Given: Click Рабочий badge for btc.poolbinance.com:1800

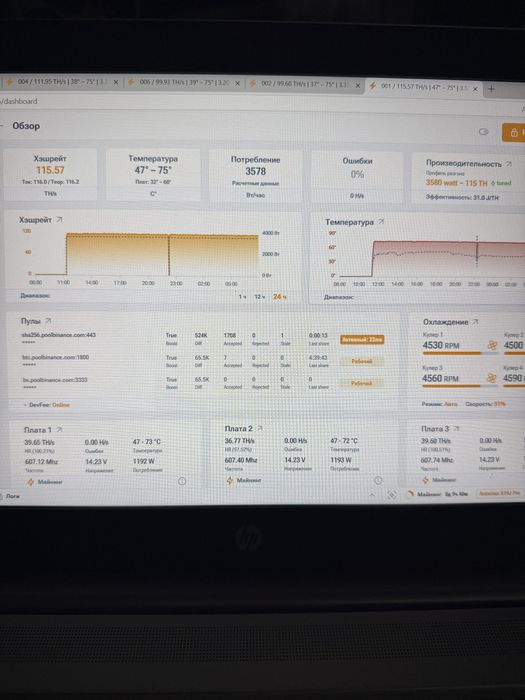Looking at the screenshot, I should (362, 361).
